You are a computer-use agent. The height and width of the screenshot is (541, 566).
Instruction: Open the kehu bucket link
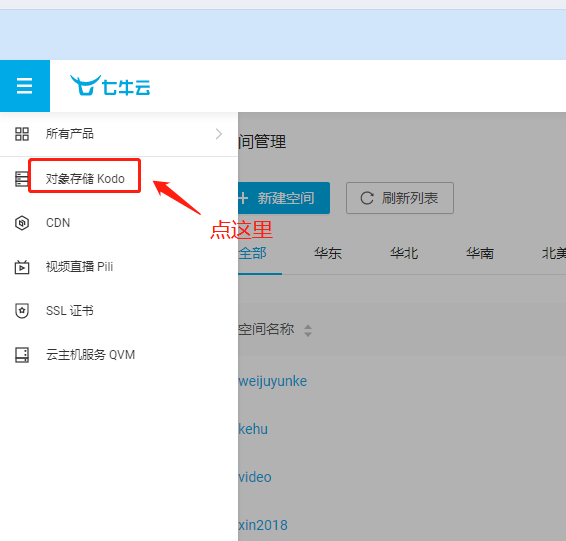(x=253, y=429)
